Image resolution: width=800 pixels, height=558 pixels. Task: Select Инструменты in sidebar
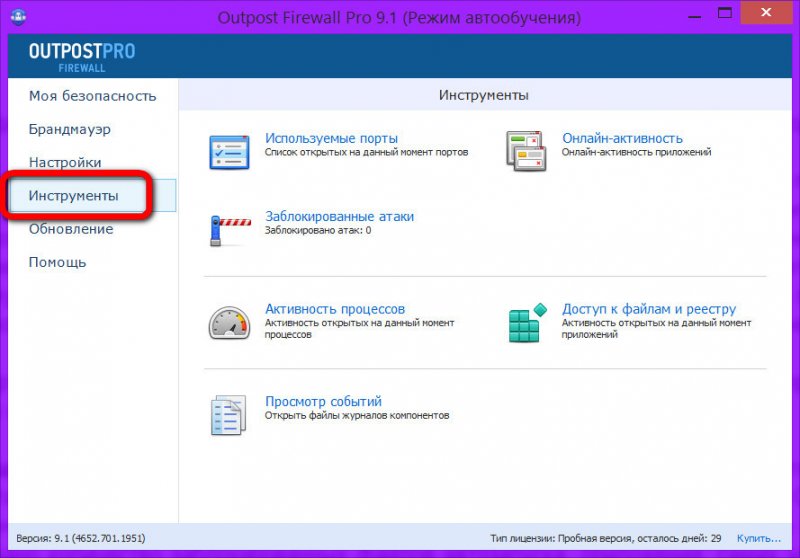92,195
